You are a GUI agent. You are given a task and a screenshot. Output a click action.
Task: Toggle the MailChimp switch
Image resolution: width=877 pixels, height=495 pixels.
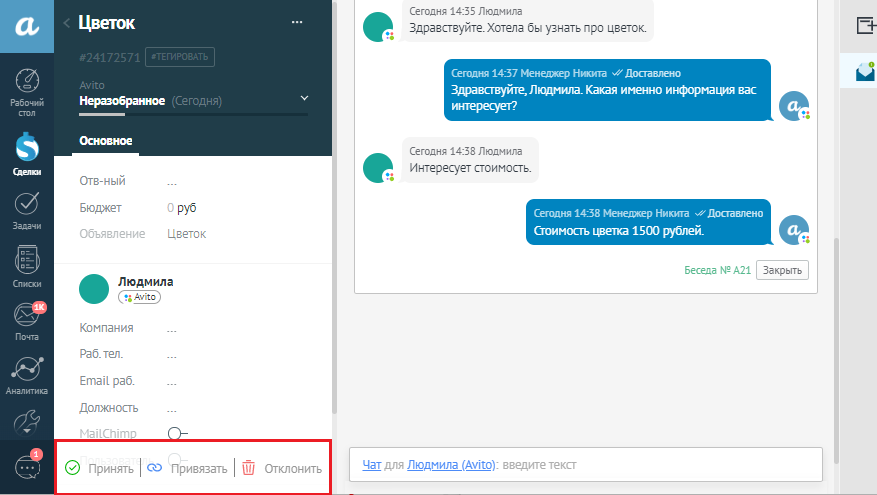[x=177, y=433]
